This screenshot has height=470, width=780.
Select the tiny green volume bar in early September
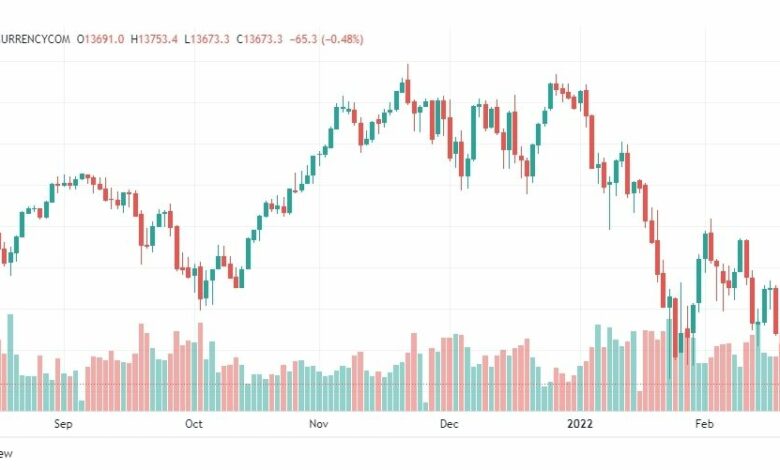coord(82,405)
